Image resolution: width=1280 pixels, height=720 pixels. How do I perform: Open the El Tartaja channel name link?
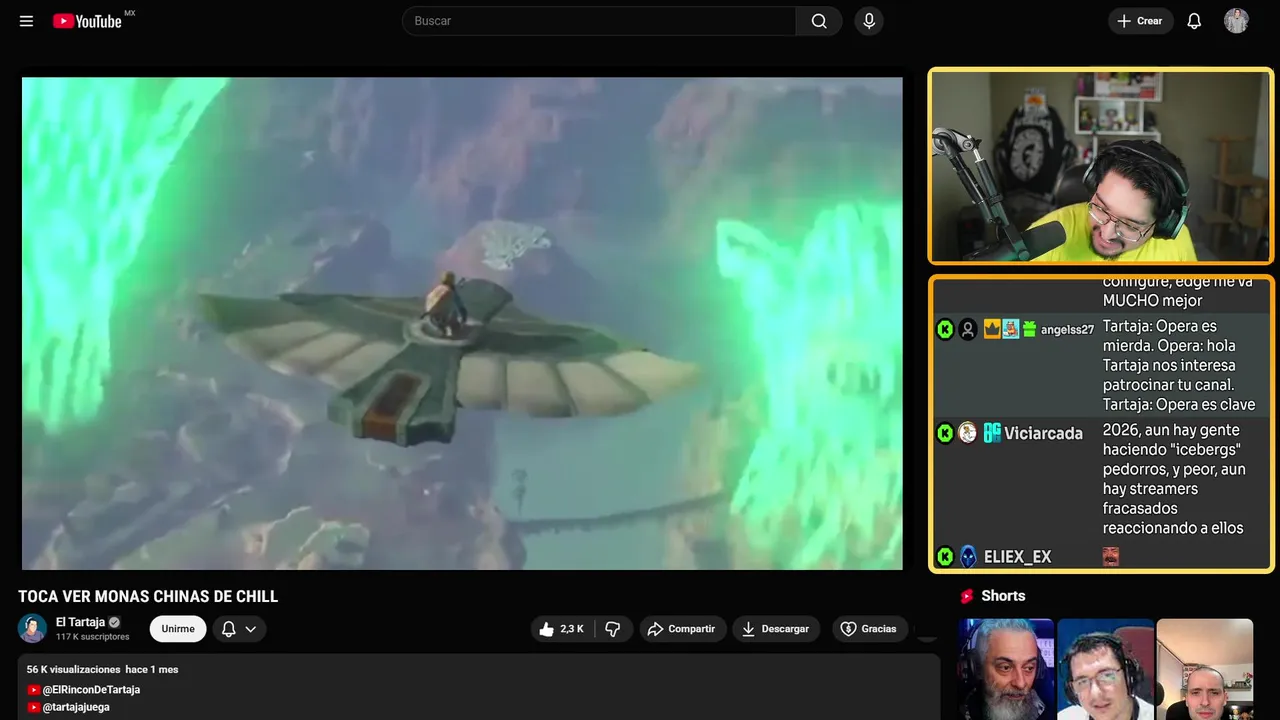(80, 622)
